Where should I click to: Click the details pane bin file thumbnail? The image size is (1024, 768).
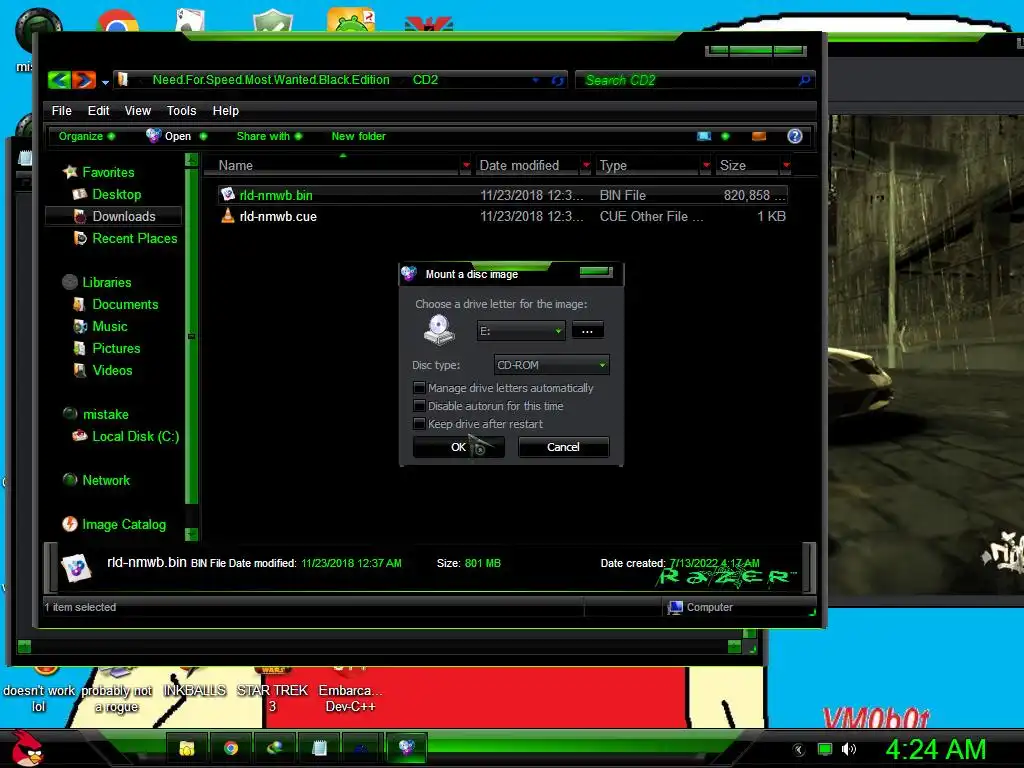(76, 567)
